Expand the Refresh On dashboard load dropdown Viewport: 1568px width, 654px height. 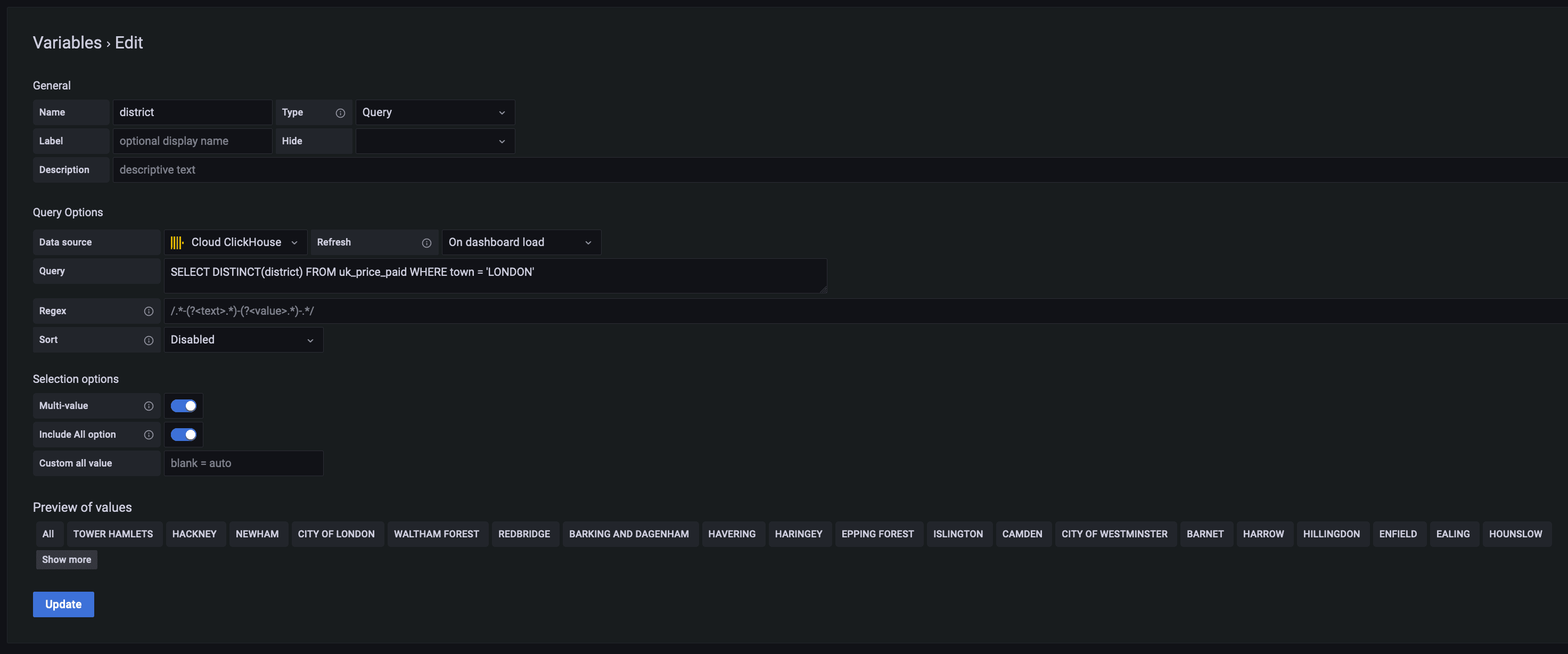tap(520, 242)
